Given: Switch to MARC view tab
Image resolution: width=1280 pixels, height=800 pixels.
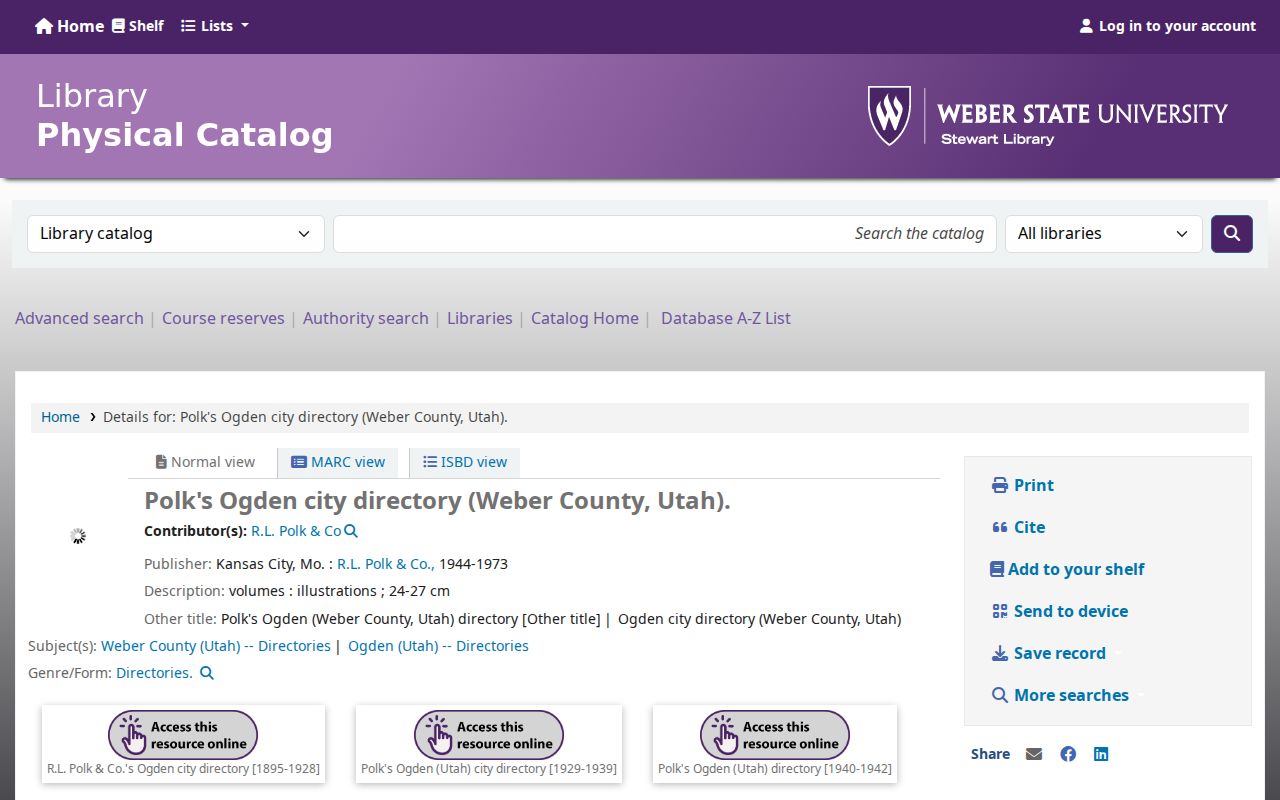Looking at the screenshot, I should (x=338, y=462).
